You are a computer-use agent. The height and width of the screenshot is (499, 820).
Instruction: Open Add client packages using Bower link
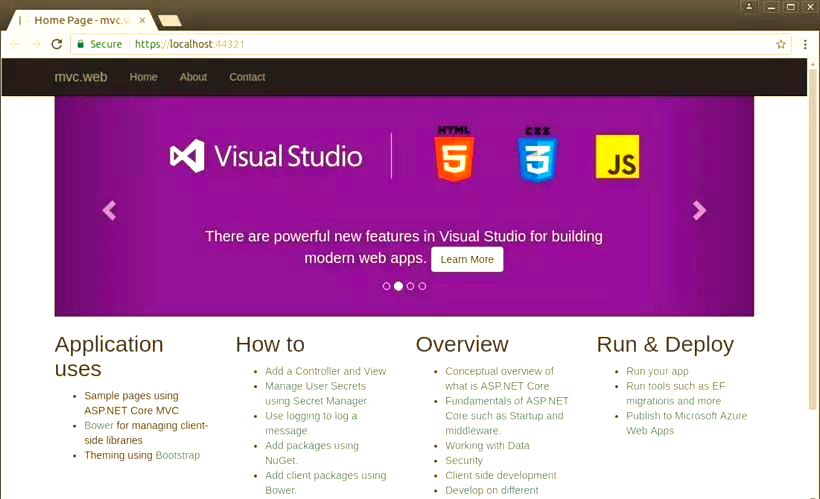pos(326,483)
